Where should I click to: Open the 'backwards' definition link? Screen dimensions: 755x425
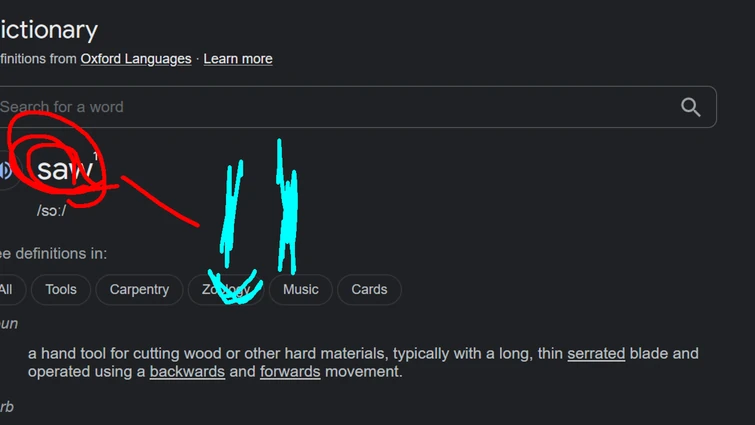tap(187, 371)
